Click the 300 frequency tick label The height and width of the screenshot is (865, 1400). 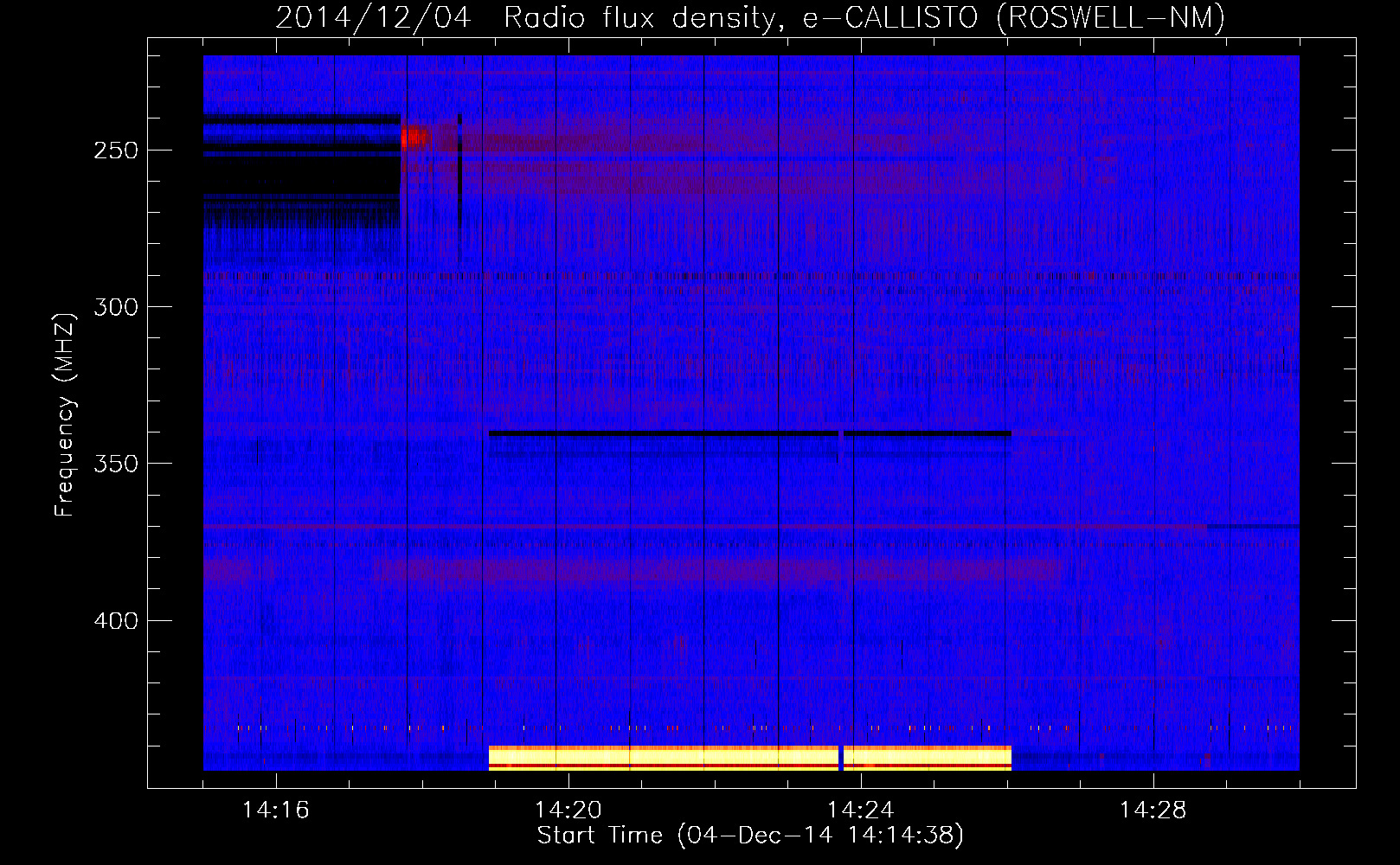[x=115, y=307]
